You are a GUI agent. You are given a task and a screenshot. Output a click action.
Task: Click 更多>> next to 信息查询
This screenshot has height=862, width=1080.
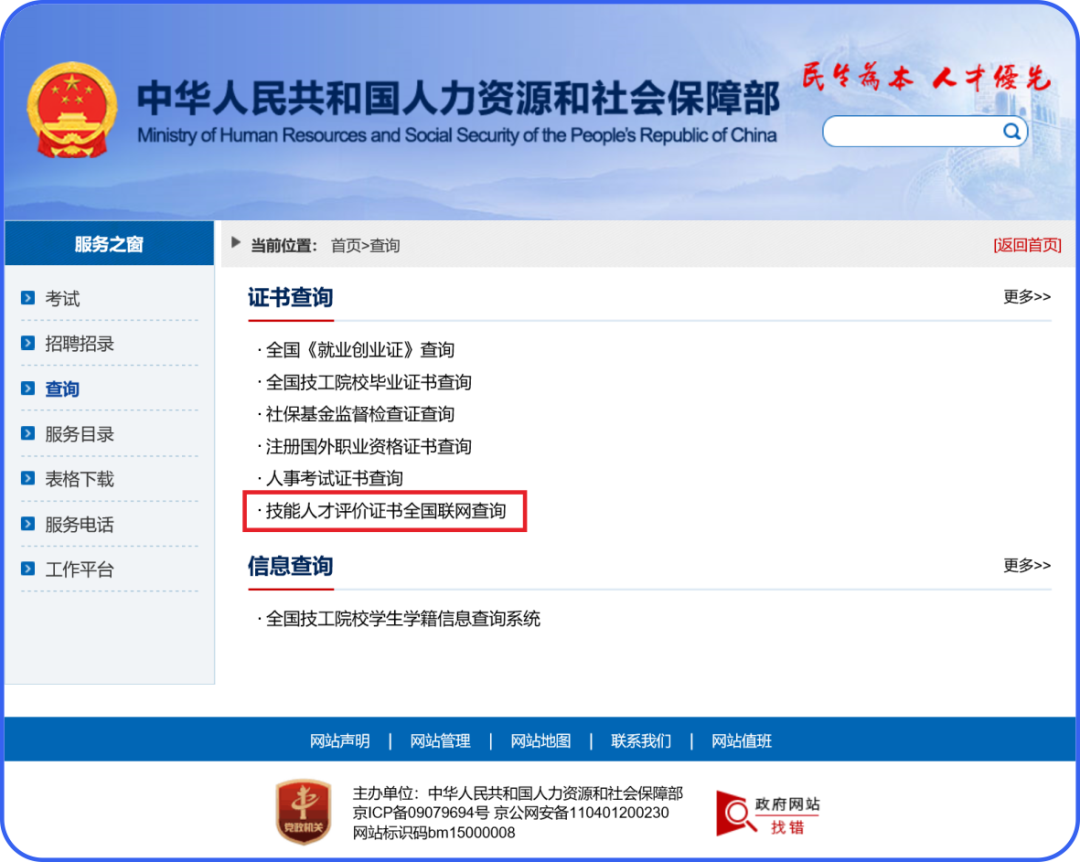pyautogui.click(x=1027, y=565)
